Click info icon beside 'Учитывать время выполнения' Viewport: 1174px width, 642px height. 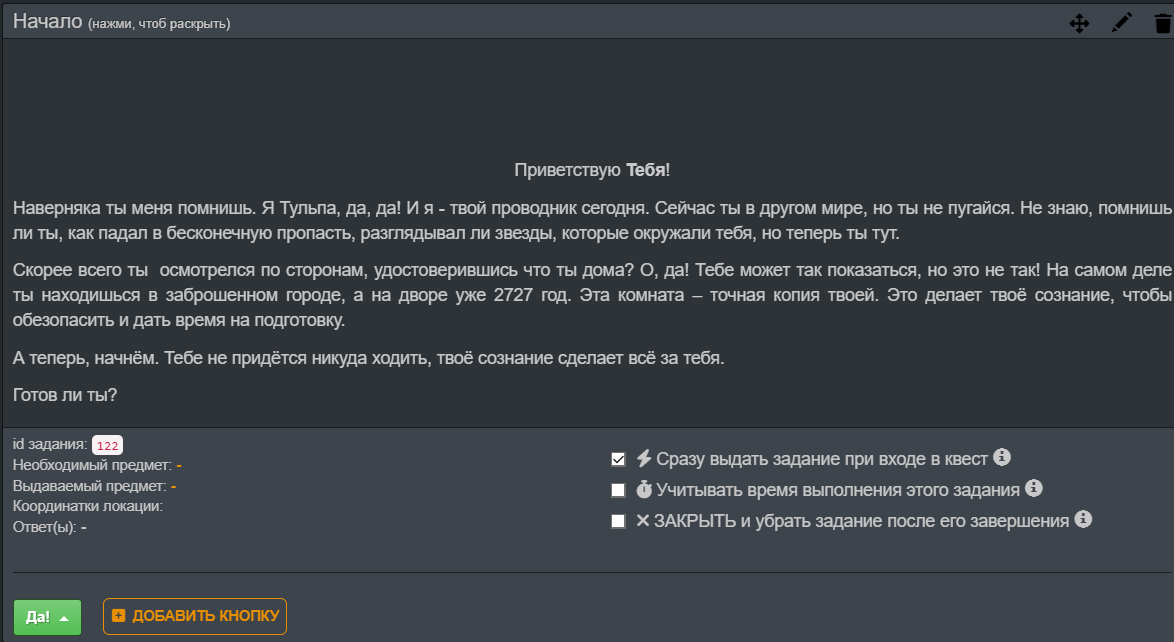tap(1034, 489)
